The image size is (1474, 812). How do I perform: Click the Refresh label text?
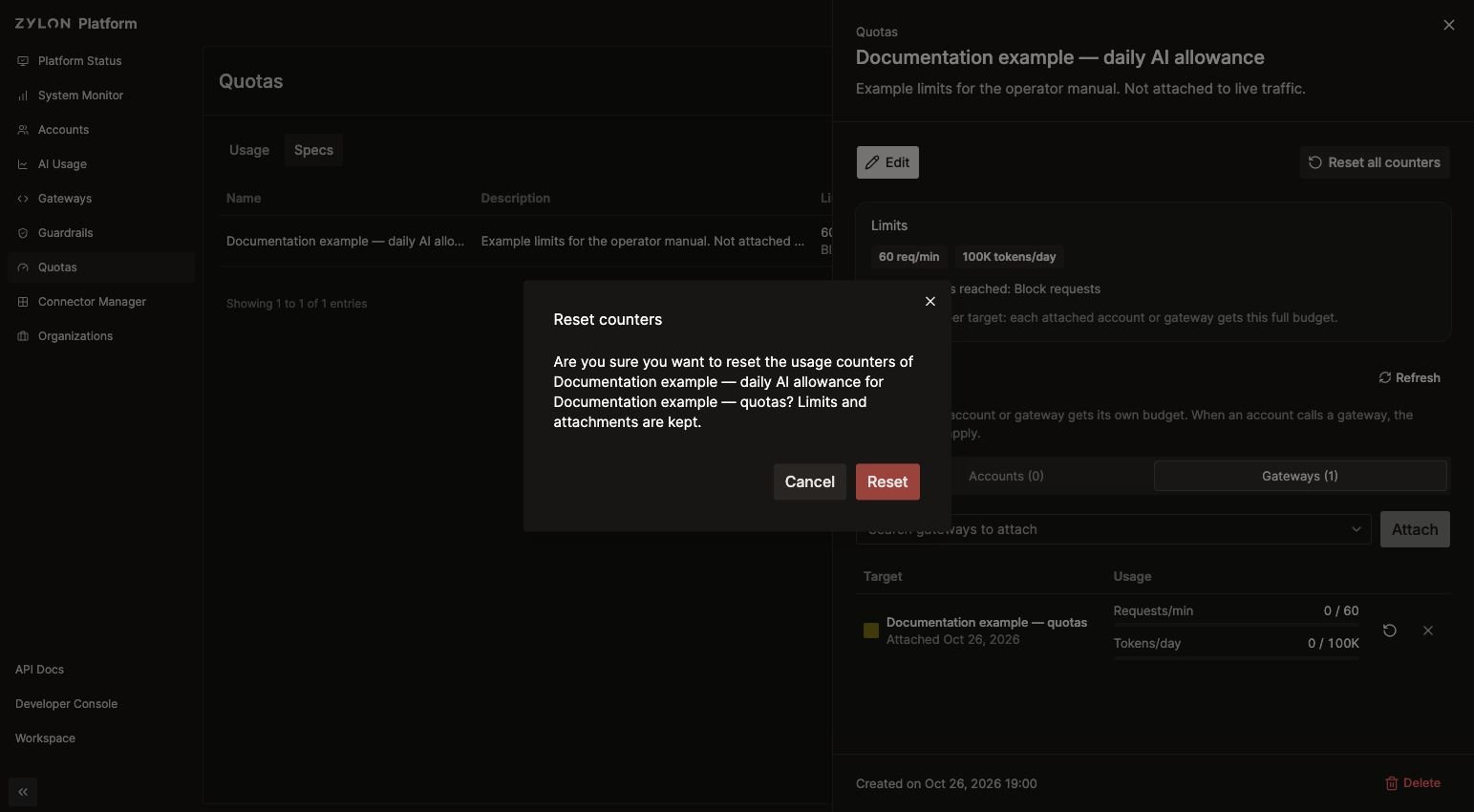[1418, 377]
